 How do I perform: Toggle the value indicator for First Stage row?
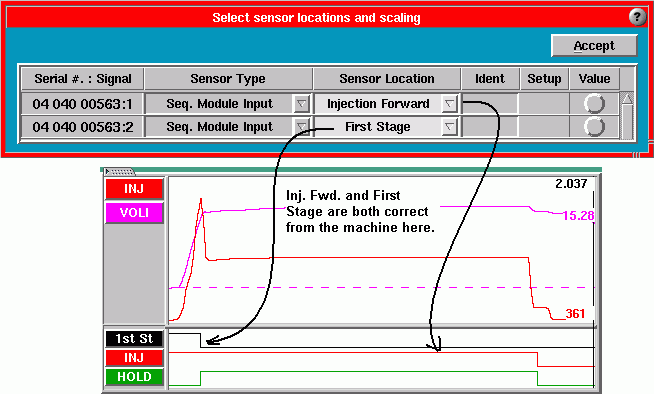[594, 127]
